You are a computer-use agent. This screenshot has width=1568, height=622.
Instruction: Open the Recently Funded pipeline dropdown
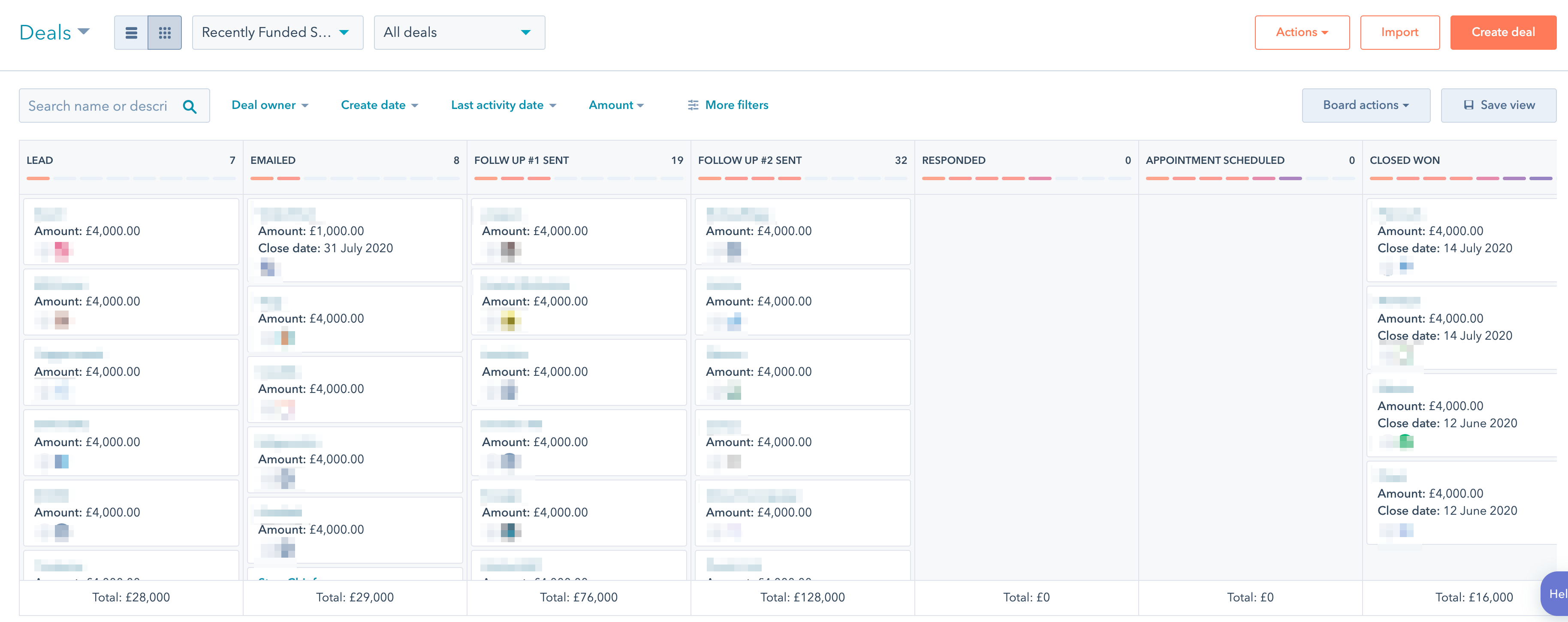point(277,33)
